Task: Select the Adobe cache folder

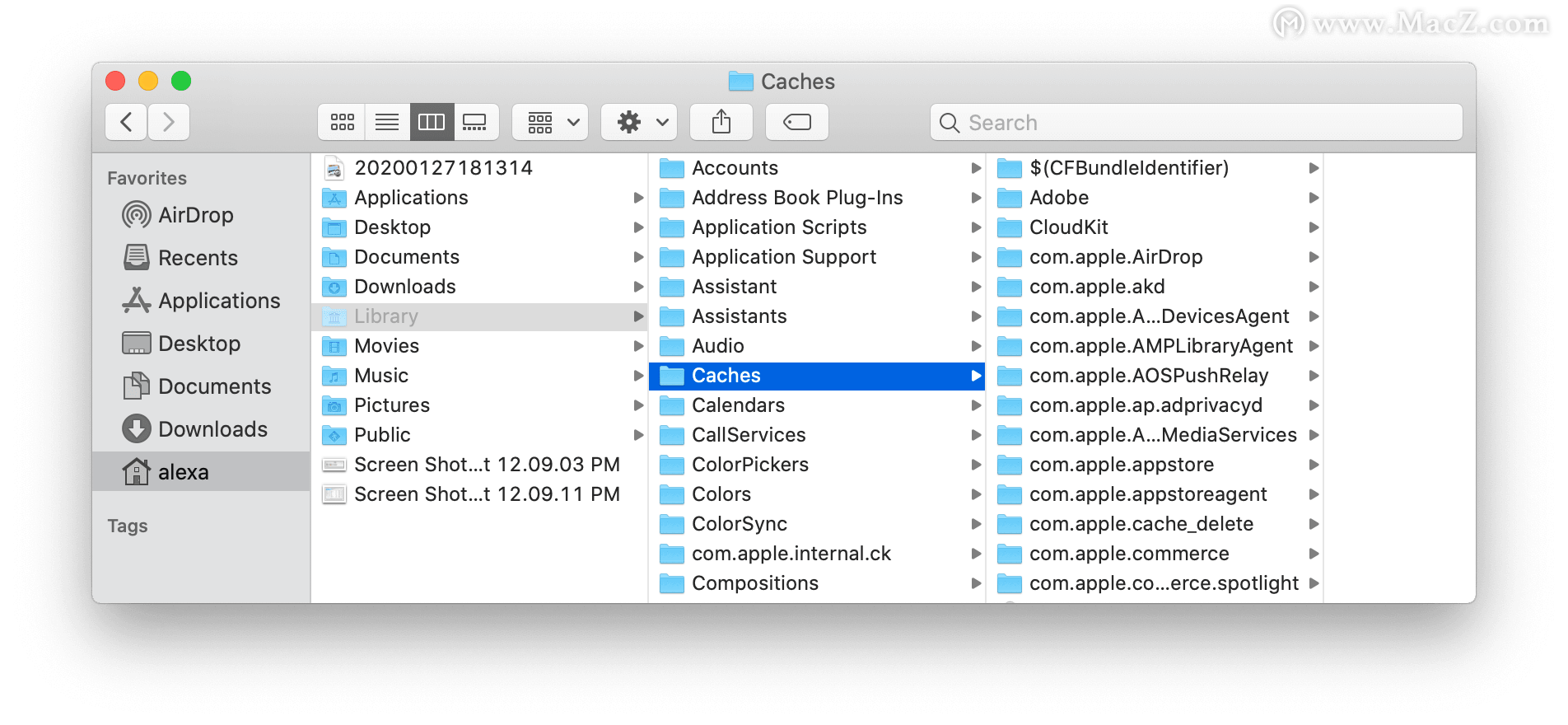Action: tap(1155, 198)
